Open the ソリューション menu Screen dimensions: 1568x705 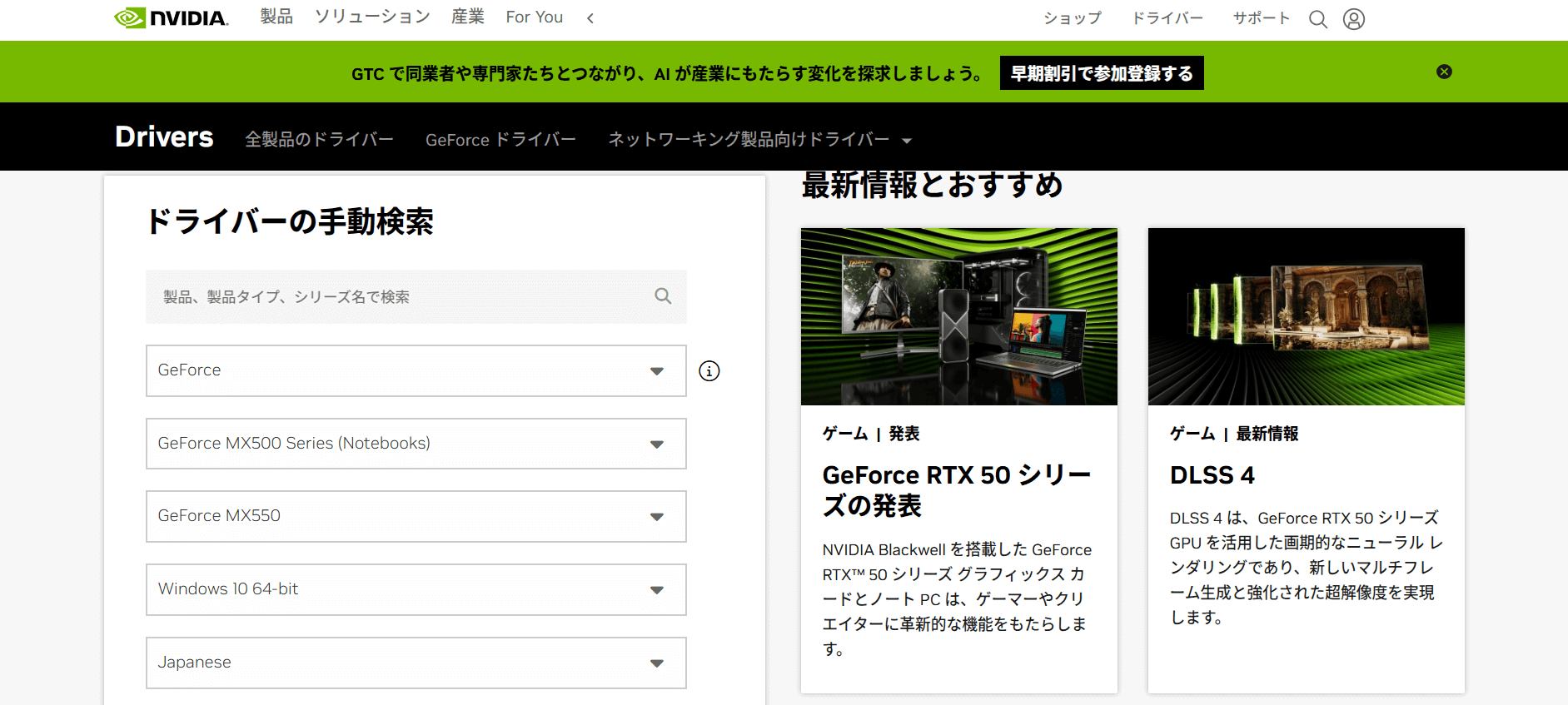click(372, 17)
